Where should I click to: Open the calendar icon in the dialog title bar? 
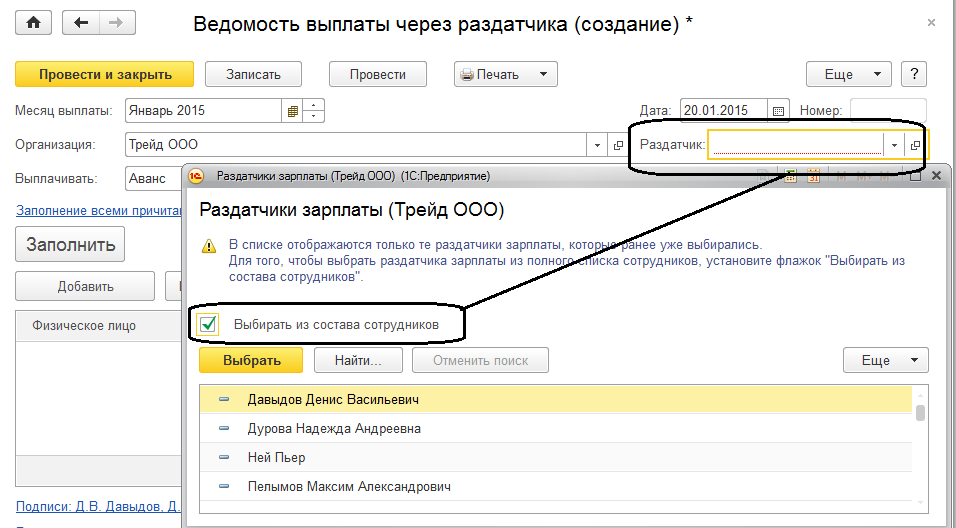[x=813, y=176]
